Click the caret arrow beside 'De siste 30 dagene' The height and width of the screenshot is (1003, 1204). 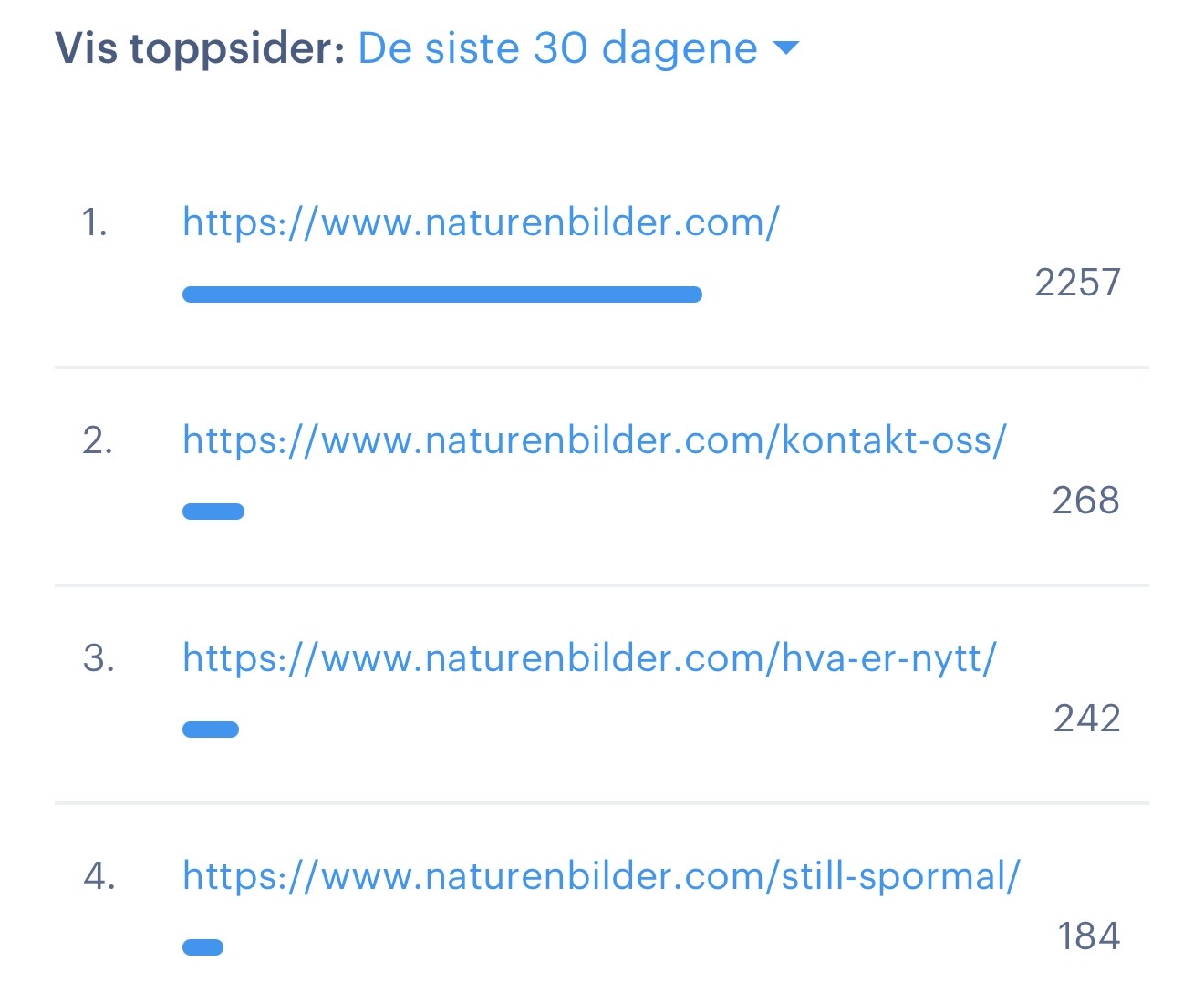(785, 47)
